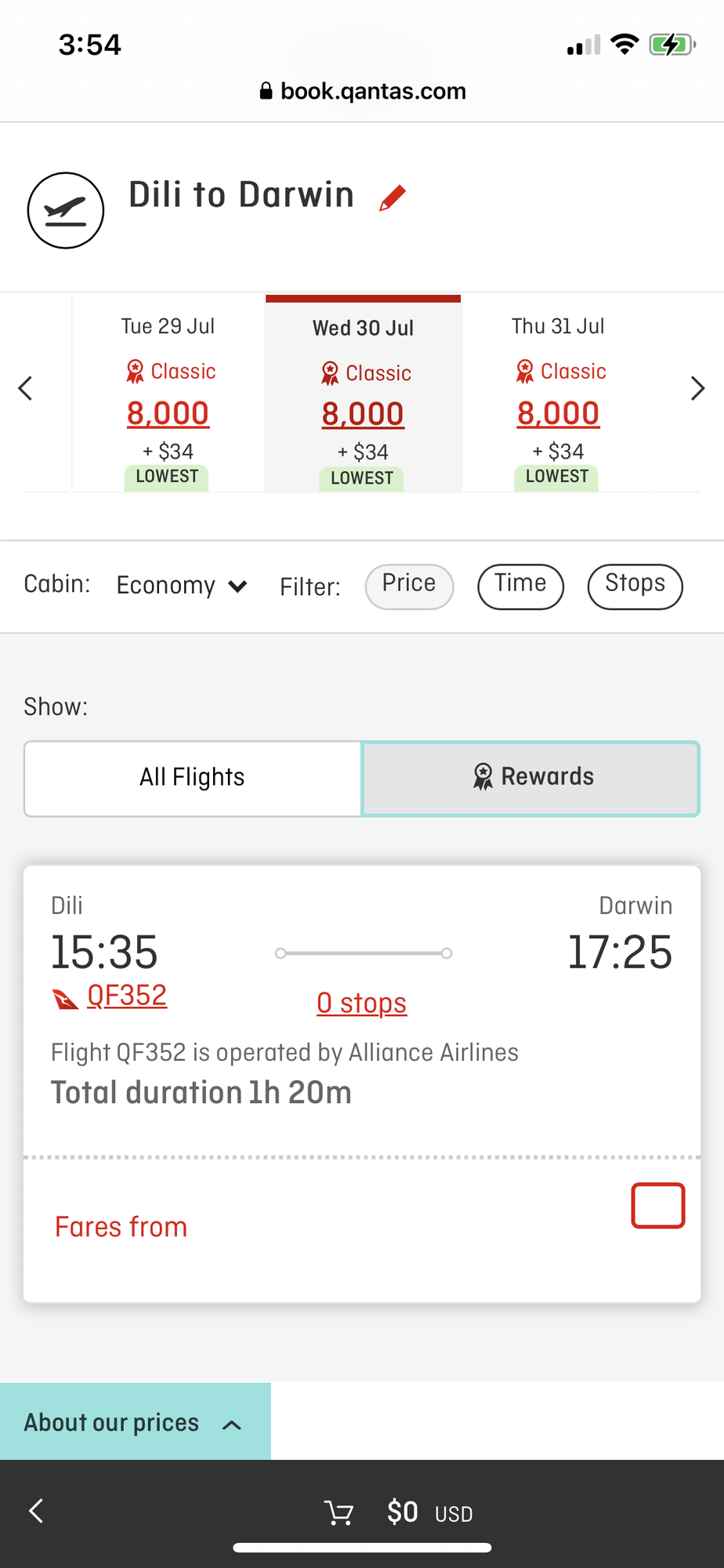Show earlier dates with the left arrow
This screenshot has width=724, height=1568.
26,388
